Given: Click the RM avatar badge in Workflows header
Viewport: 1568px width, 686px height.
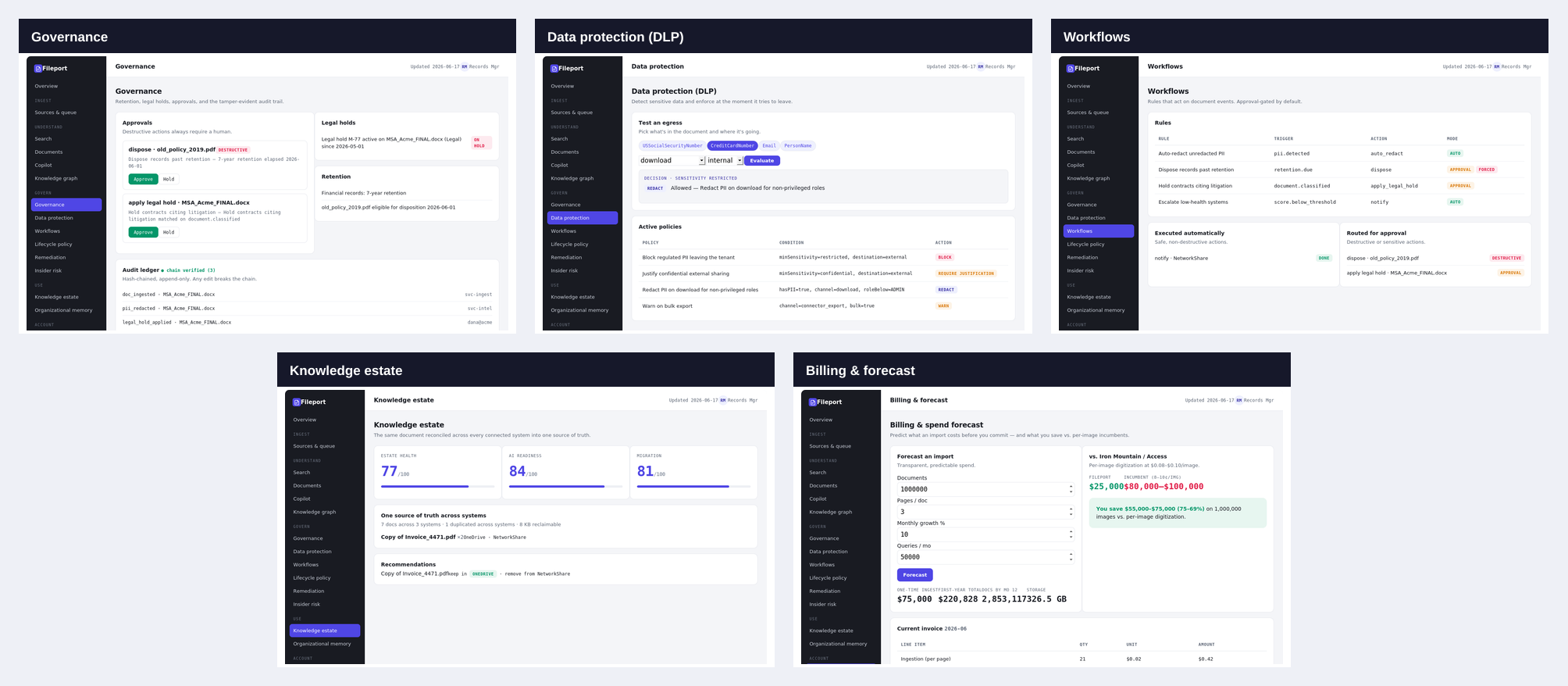Looking at the screenshot, I should click(1497, 67).
